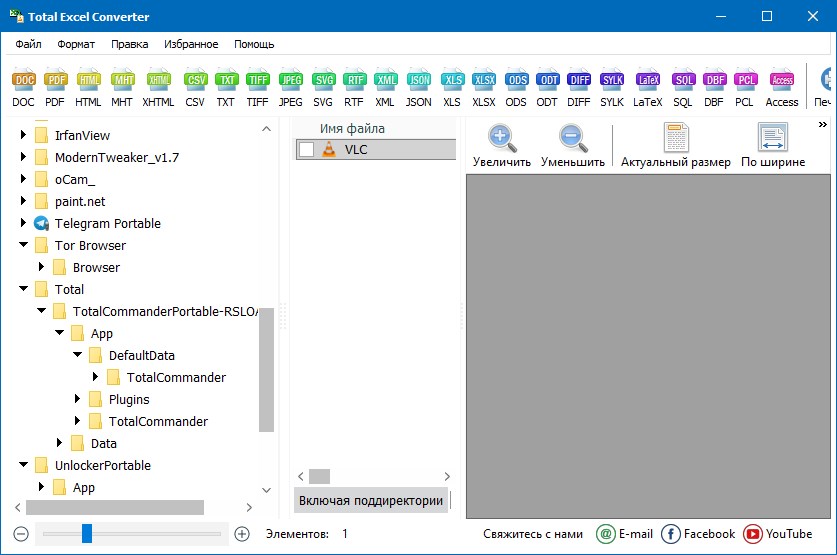Click file list horizontal scrollbar right arrow
Screen dimensions: 837x555
(x=447, y=476)
